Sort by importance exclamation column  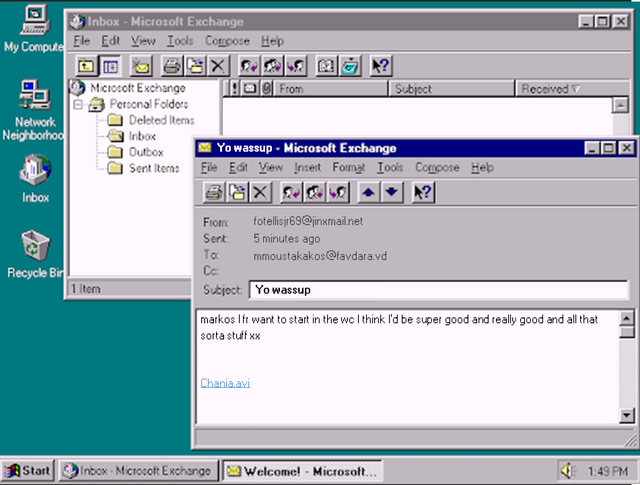coord(234,89)
